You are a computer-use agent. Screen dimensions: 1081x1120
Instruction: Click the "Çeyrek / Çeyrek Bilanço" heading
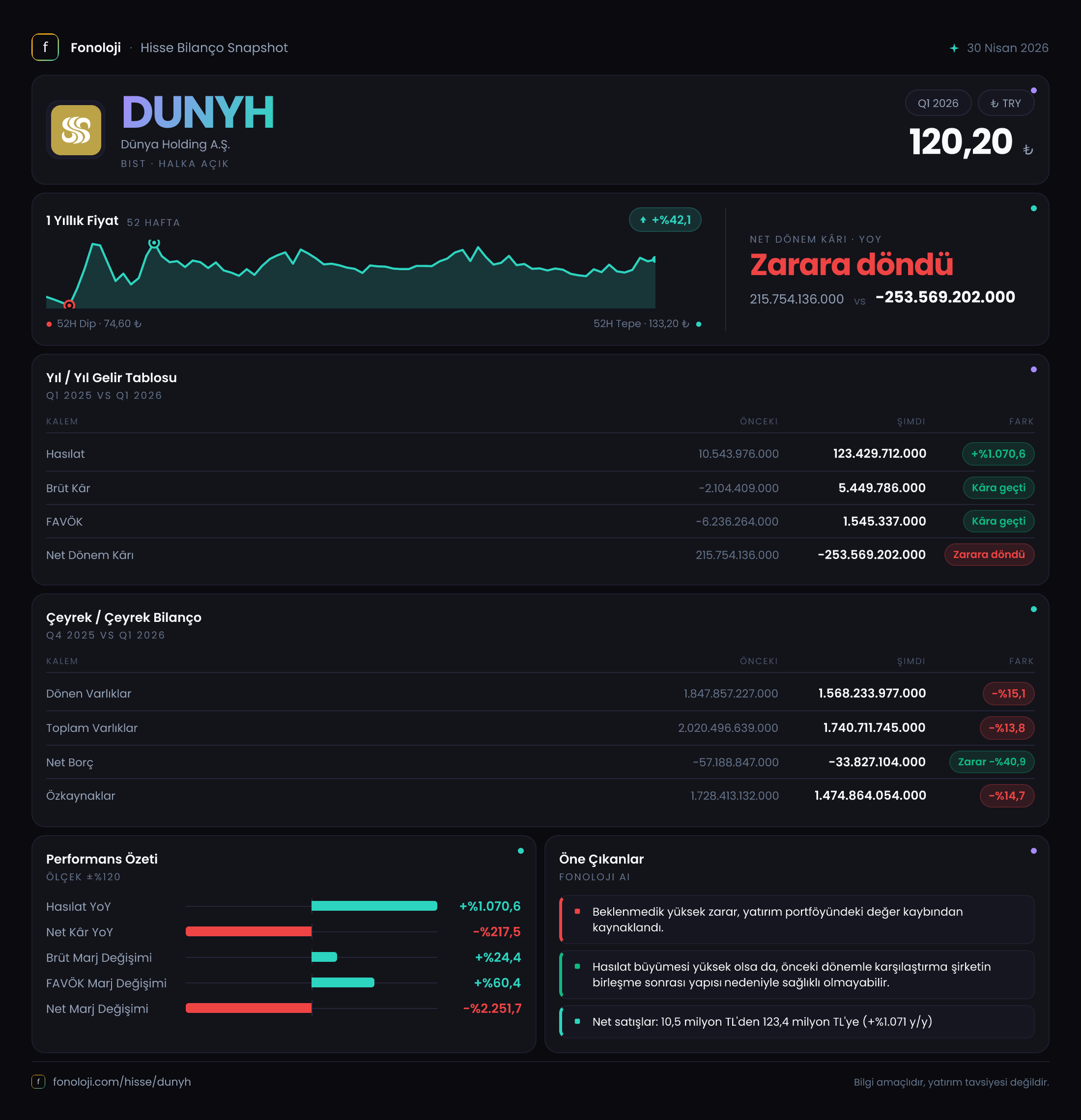click(123, 617)
